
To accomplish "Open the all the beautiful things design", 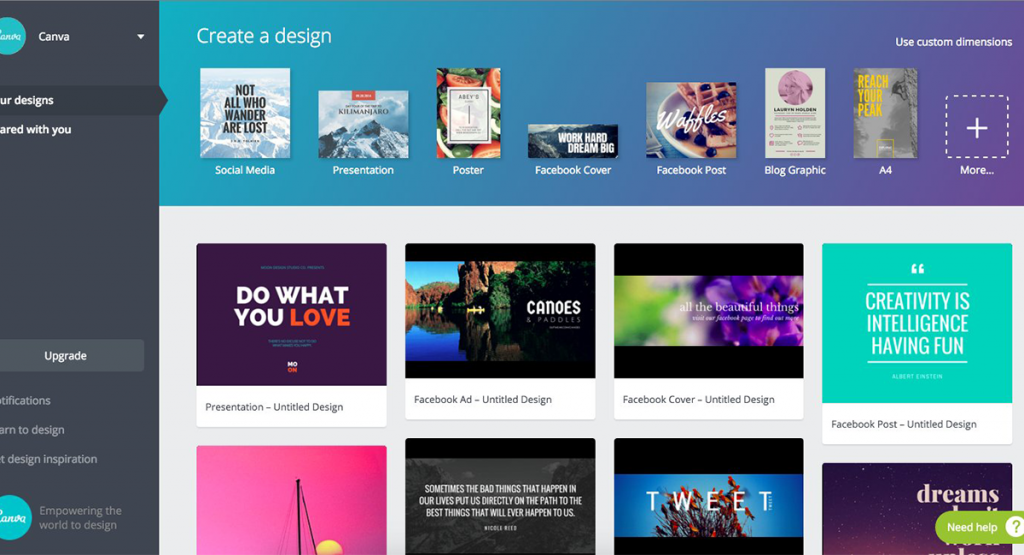I will [709, 311].
